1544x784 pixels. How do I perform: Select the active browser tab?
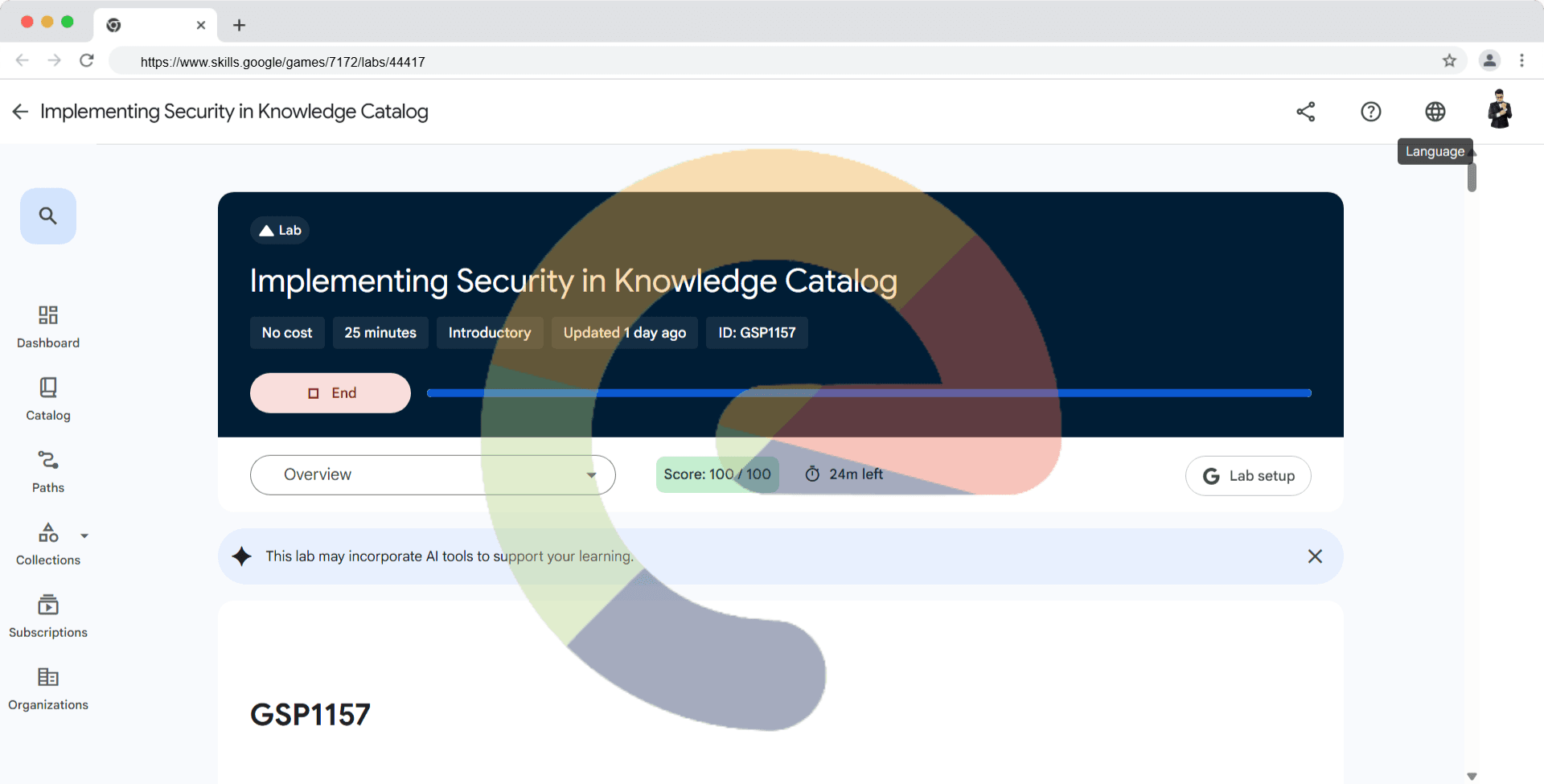point(155,25)
